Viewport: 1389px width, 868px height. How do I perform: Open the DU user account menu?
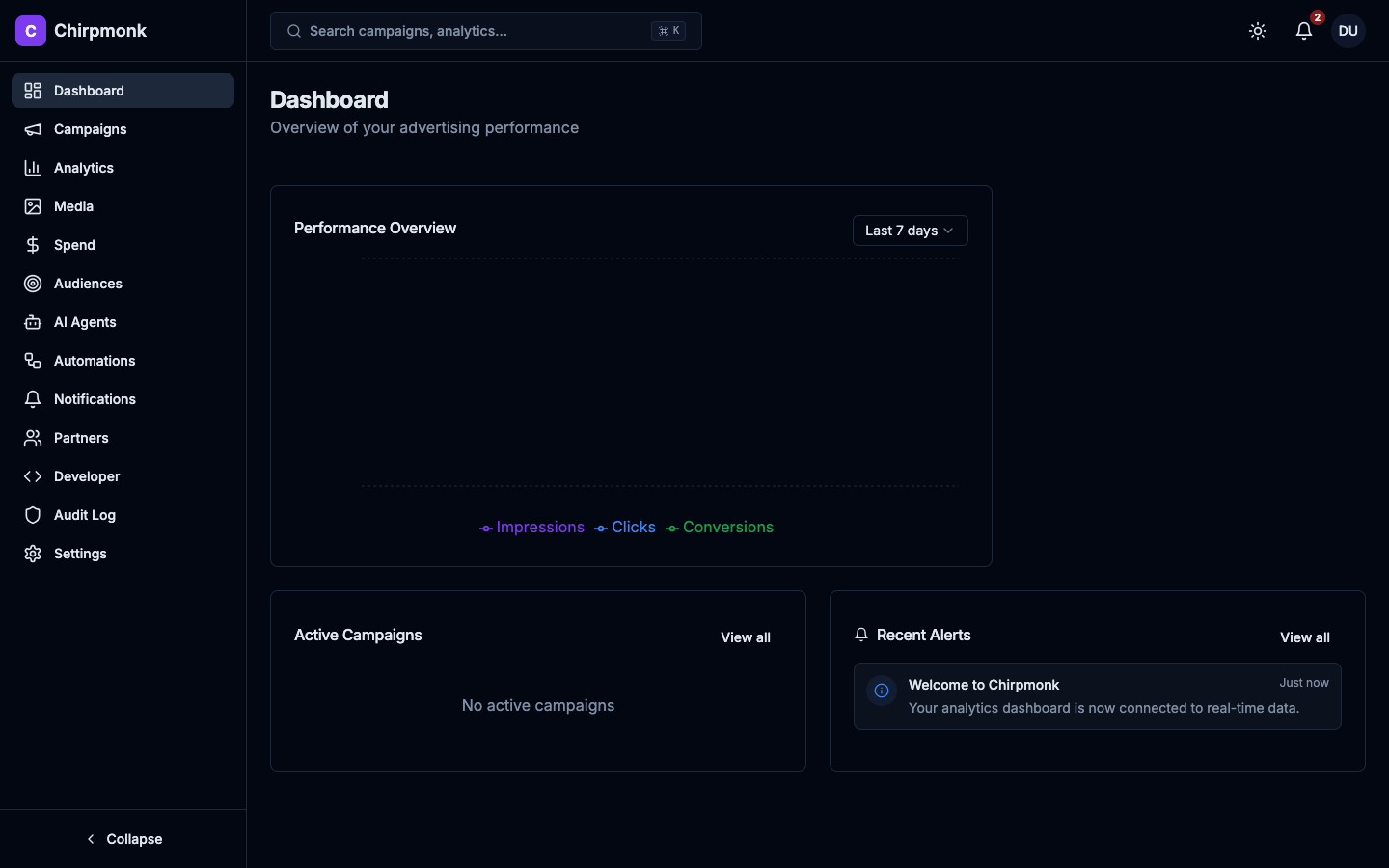pos(1348,31)
